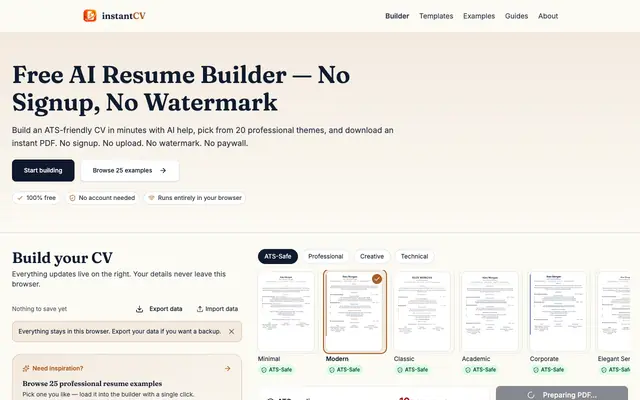This screenshot has height=400, width=640.
Task: Click the Preparing PDF spinner icon
Action: coord(531,395)
